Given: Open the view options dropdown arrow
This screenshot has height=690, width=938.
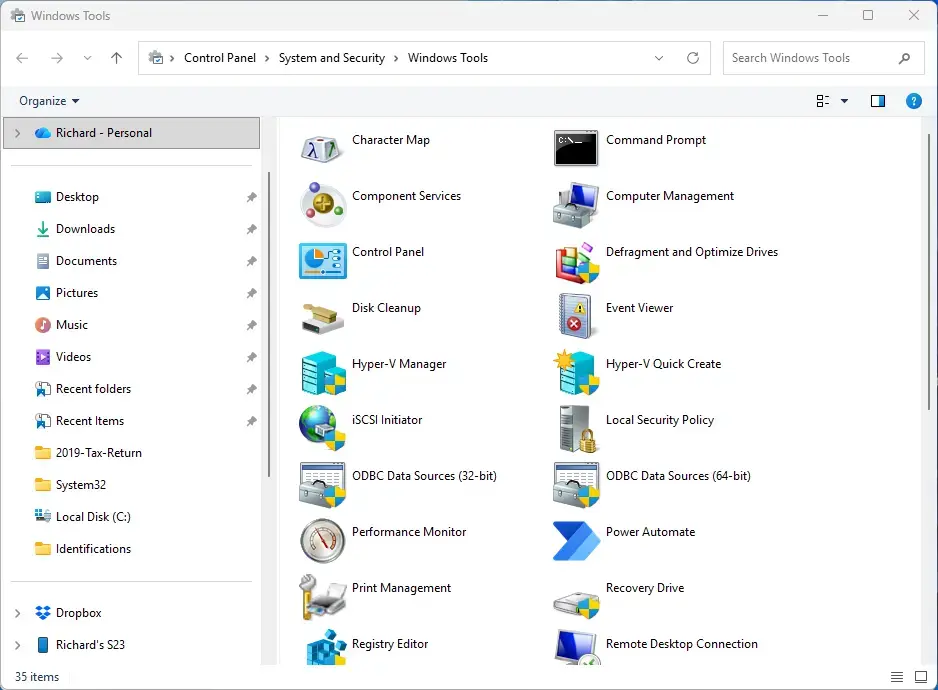Looking at the screenshot, I should point(844,101).
